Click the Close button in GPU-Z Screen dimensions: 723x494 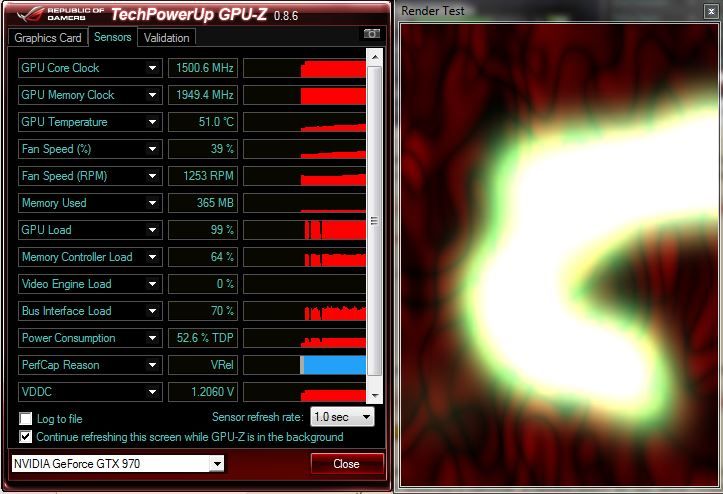(x=347, y=464)
